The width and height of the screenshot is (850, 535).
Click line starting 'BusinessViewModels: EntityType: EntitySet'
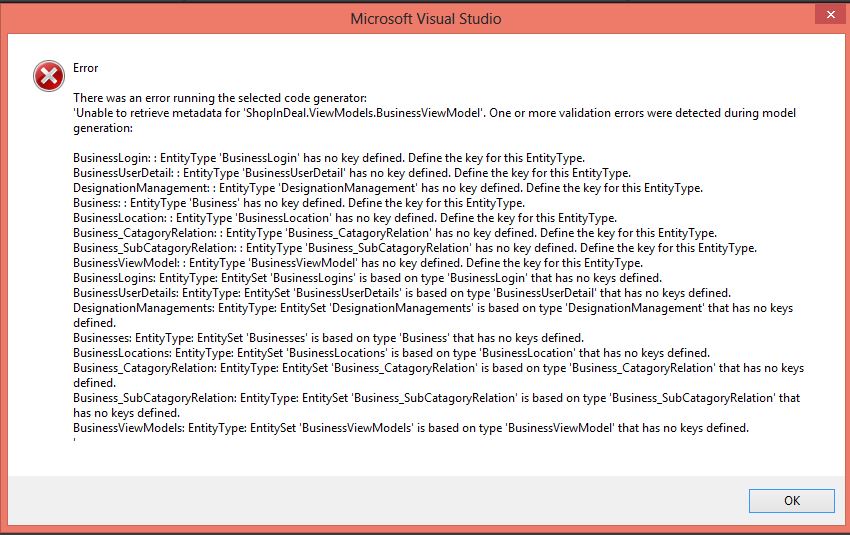[411, 428]
